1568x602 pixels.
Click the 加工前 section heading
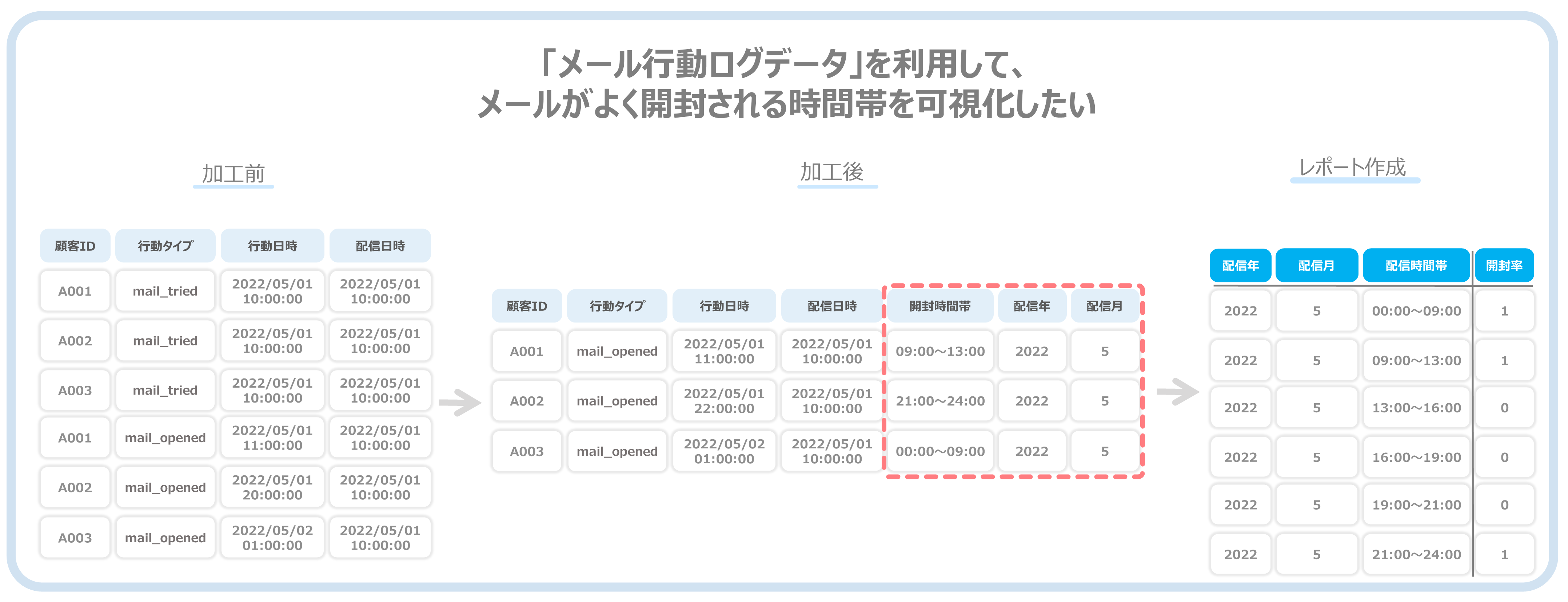click(x=233, y=174)
